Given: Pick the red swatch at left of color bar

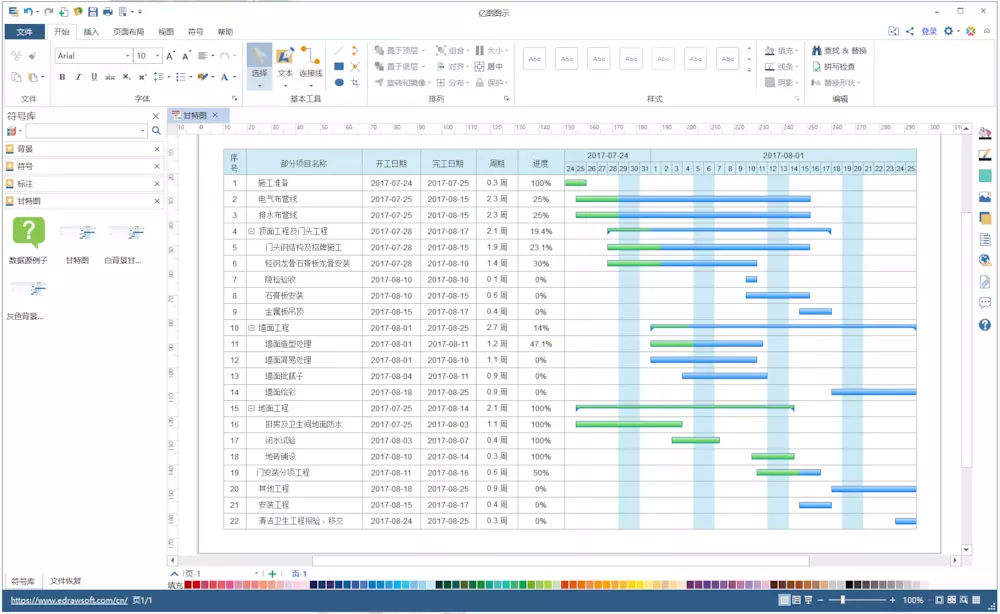Looking at the screenshot, I should (188, 585).
